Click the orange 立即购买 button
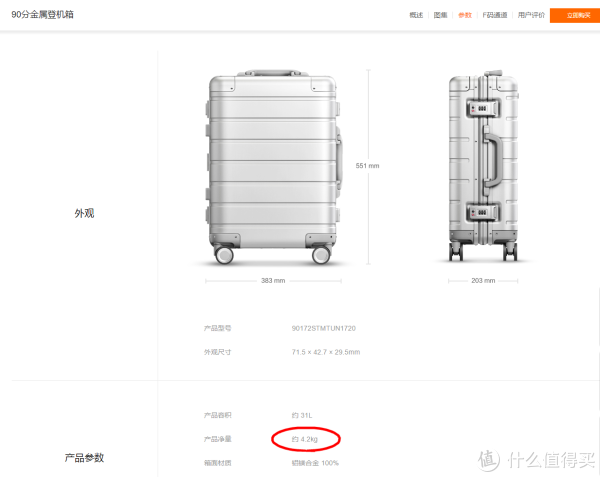 point(575,15)
